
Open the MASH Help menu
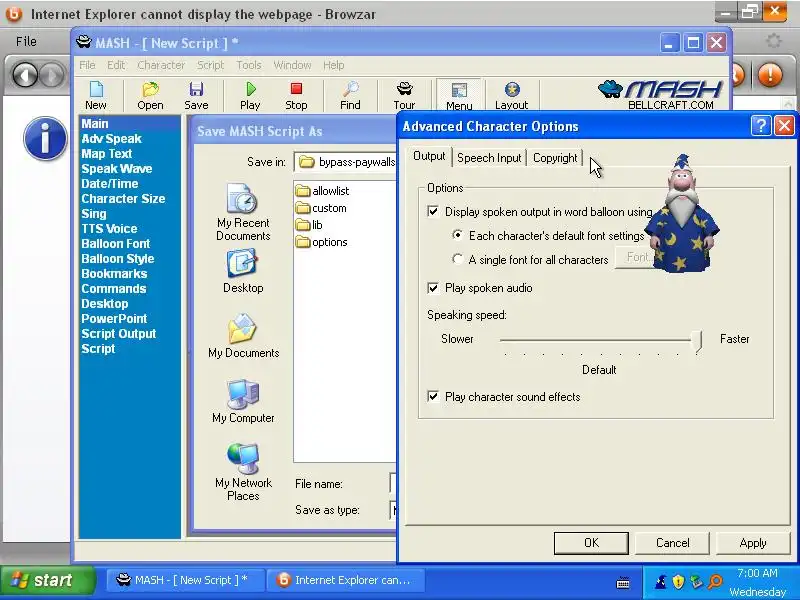point(334,65)
